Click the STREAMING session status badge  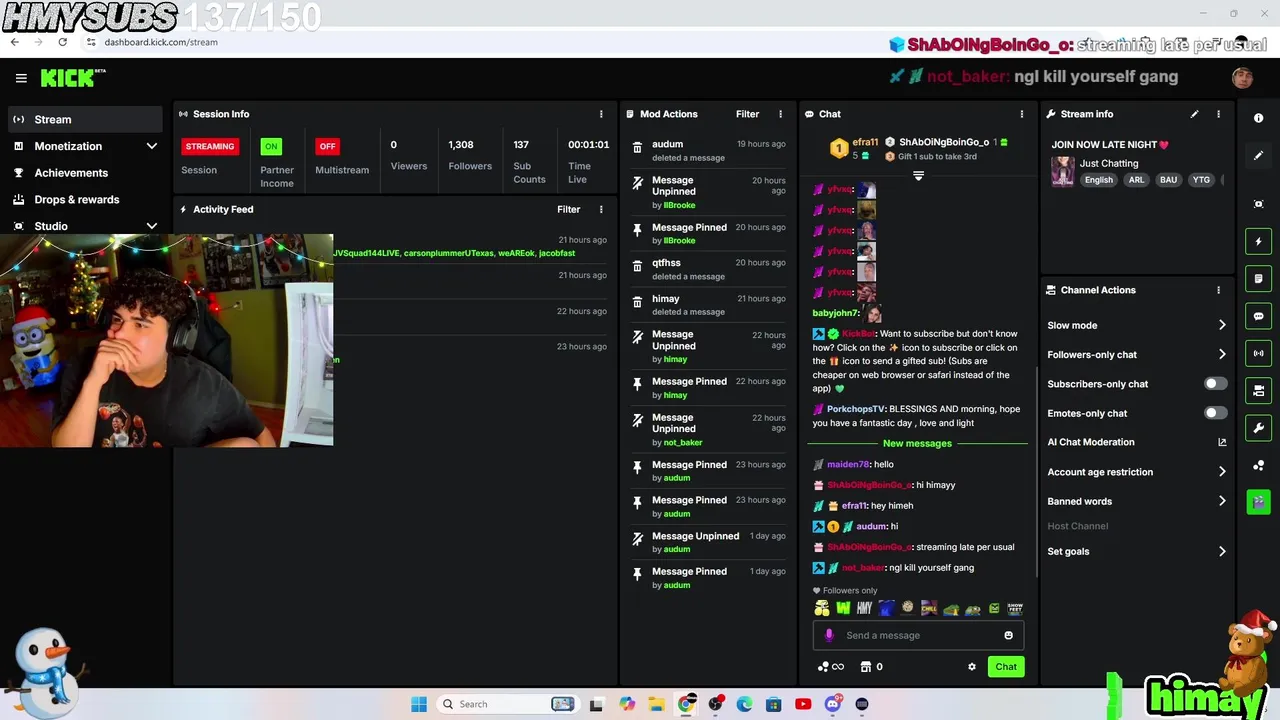coord(209,146)
